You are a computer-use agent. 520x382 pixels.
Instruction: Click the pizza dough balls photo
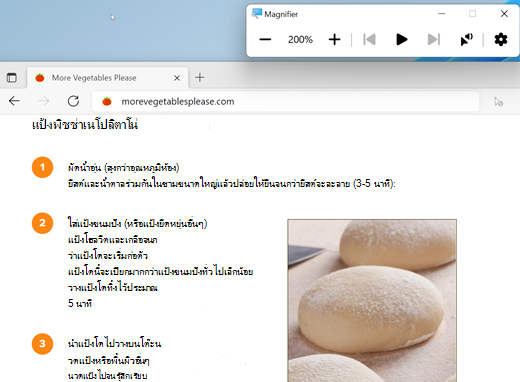(372, 300)
